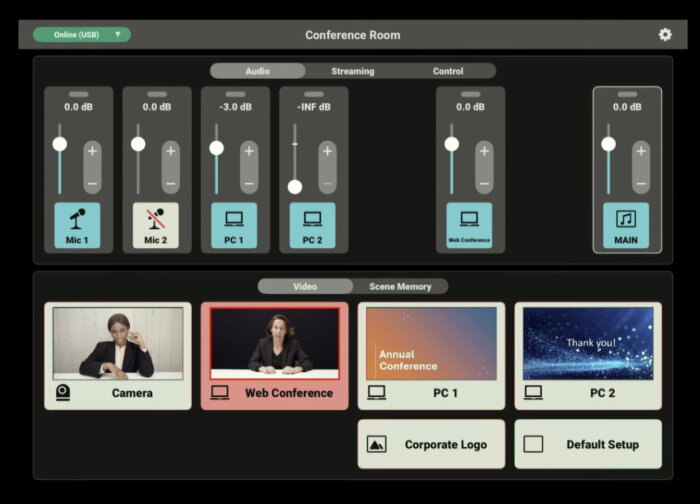
Task: Increase Mic 1 level with plus button
Action: 92,152
